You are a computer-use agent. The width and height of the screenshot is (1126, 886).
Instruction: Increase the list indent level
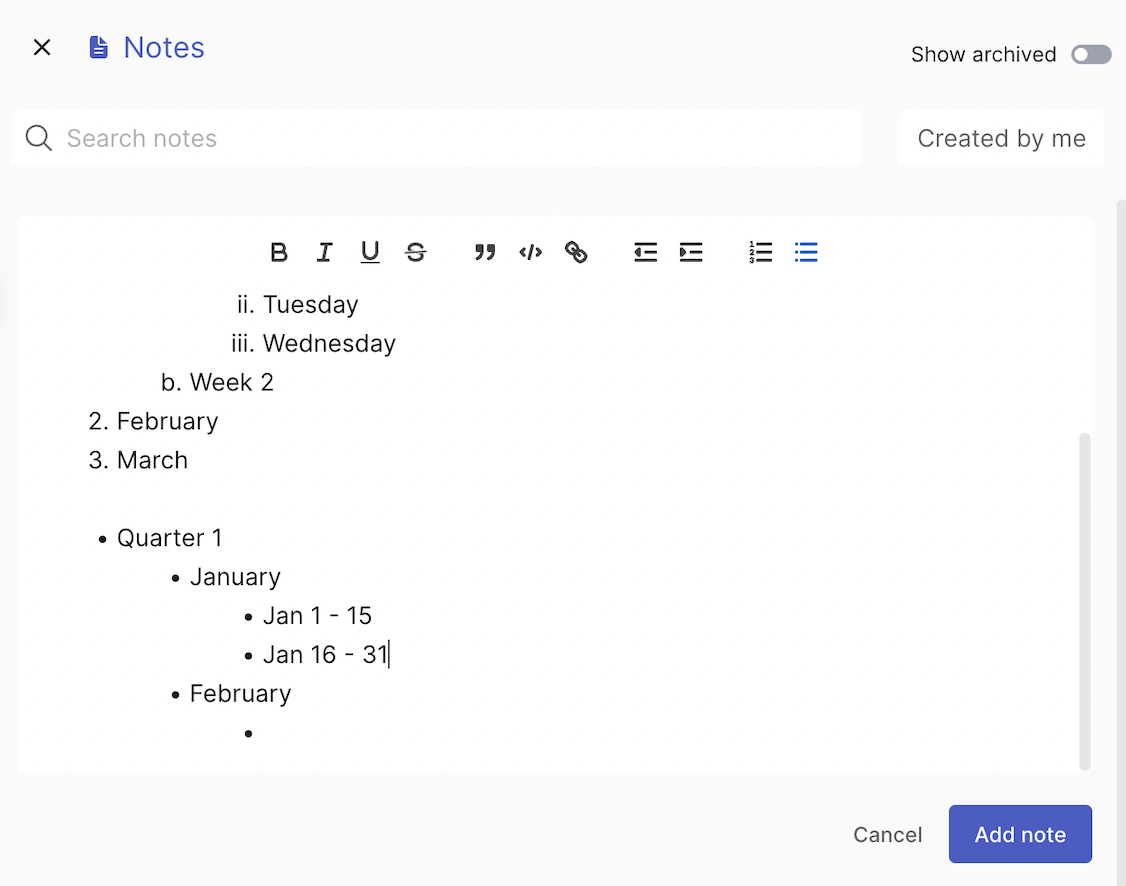691,252
